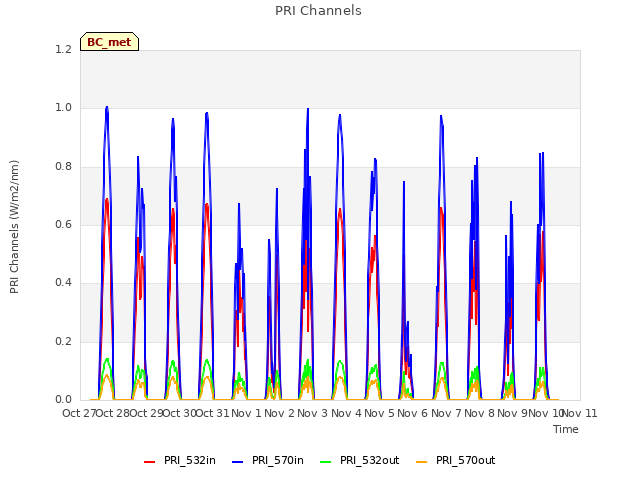Click the Nov 8 x-axis date label
The image size is (640, 480).
tap(480, 413)
